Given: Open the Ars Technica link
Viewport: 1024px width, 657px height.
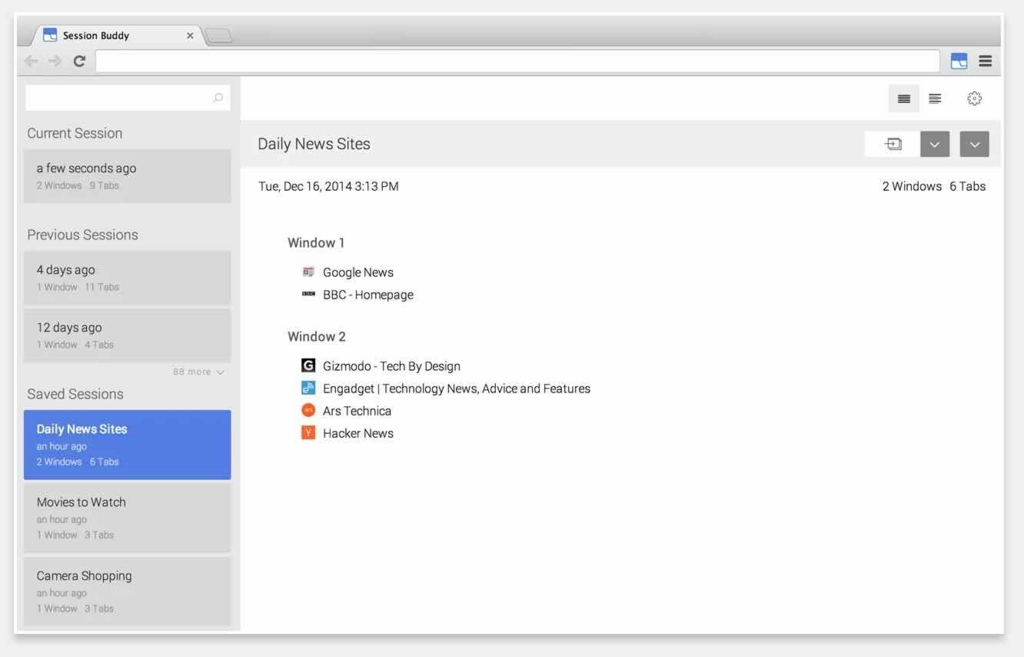Looking at the screenshot, I should click(357, 411).
